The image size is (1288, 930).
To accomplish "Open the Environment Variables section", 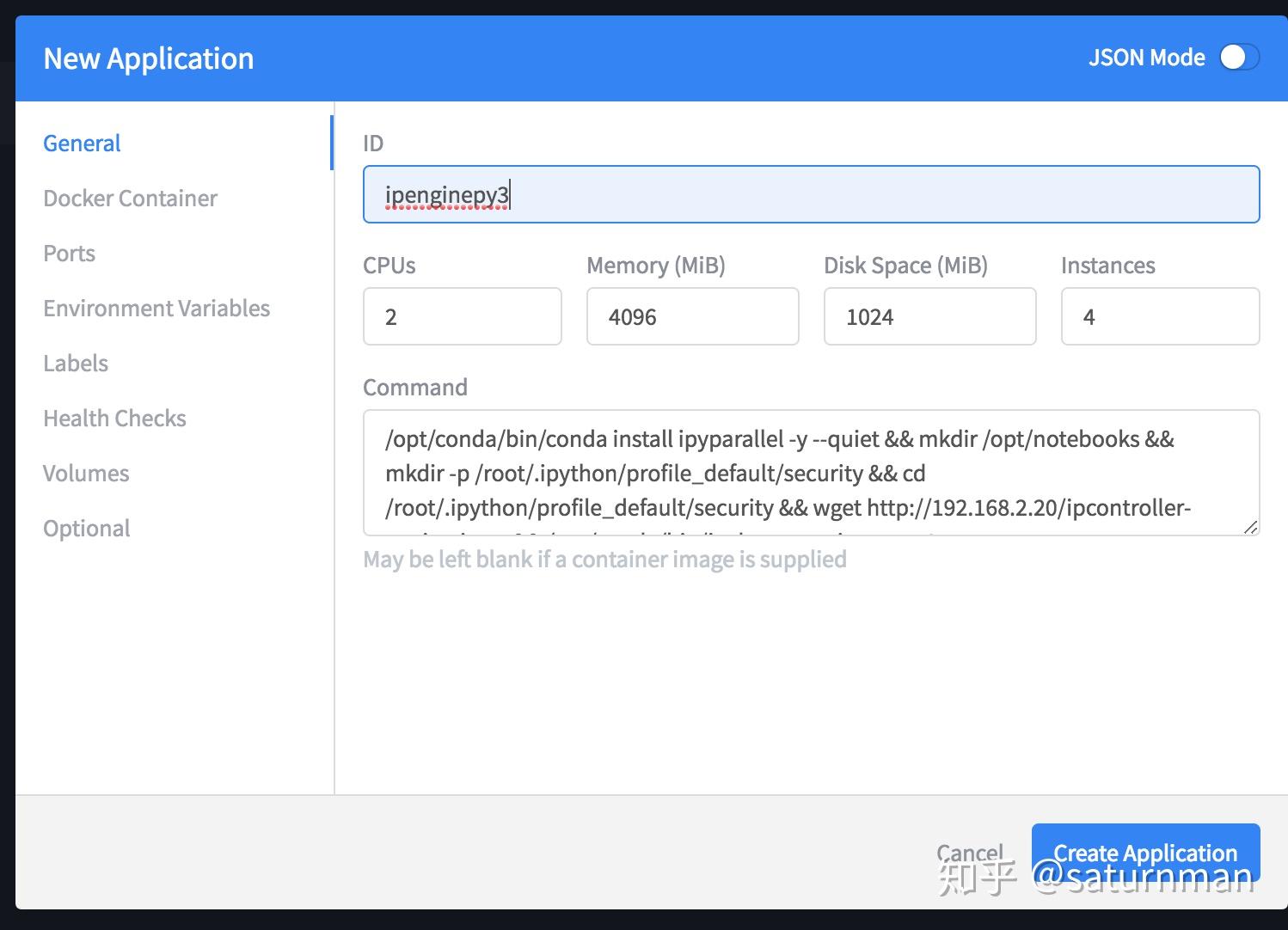I will (156, 309).
